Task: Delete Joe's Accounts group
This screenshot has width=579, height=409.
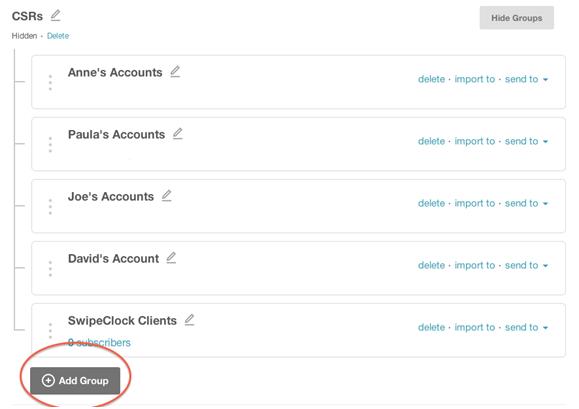Action: click(431, 203)
